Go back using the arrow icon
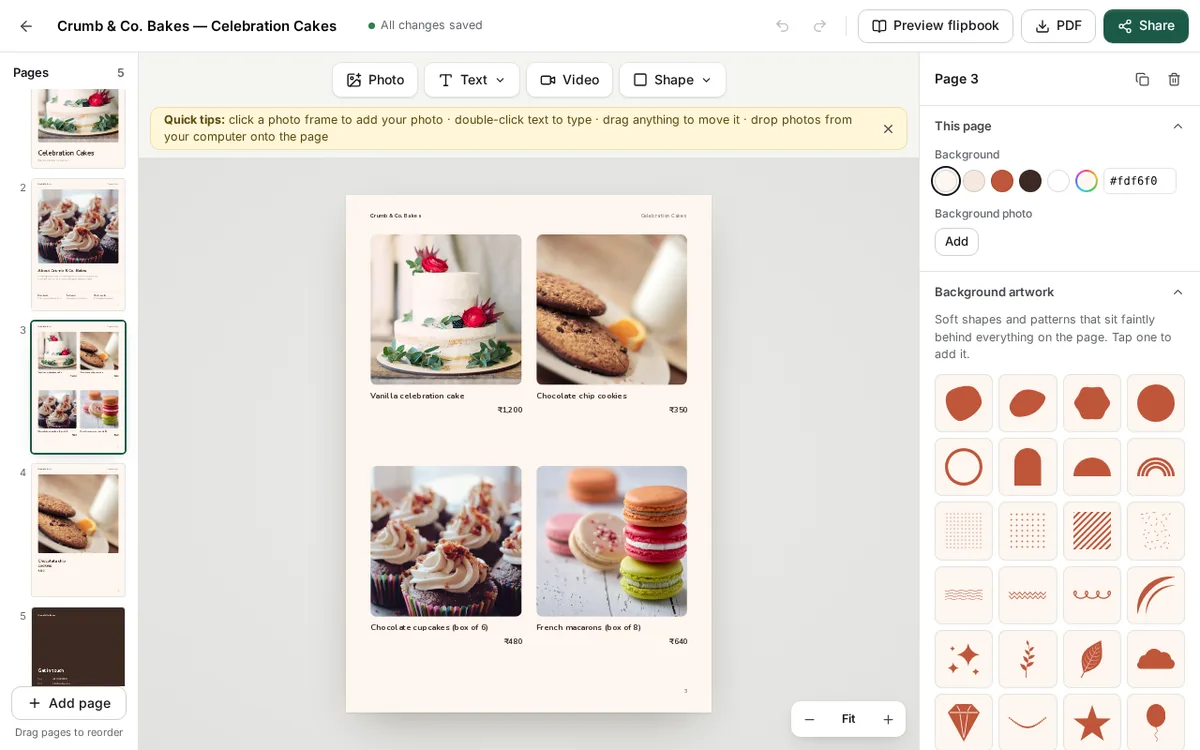This screenshot has height=750, width=1200. (26, 26)
